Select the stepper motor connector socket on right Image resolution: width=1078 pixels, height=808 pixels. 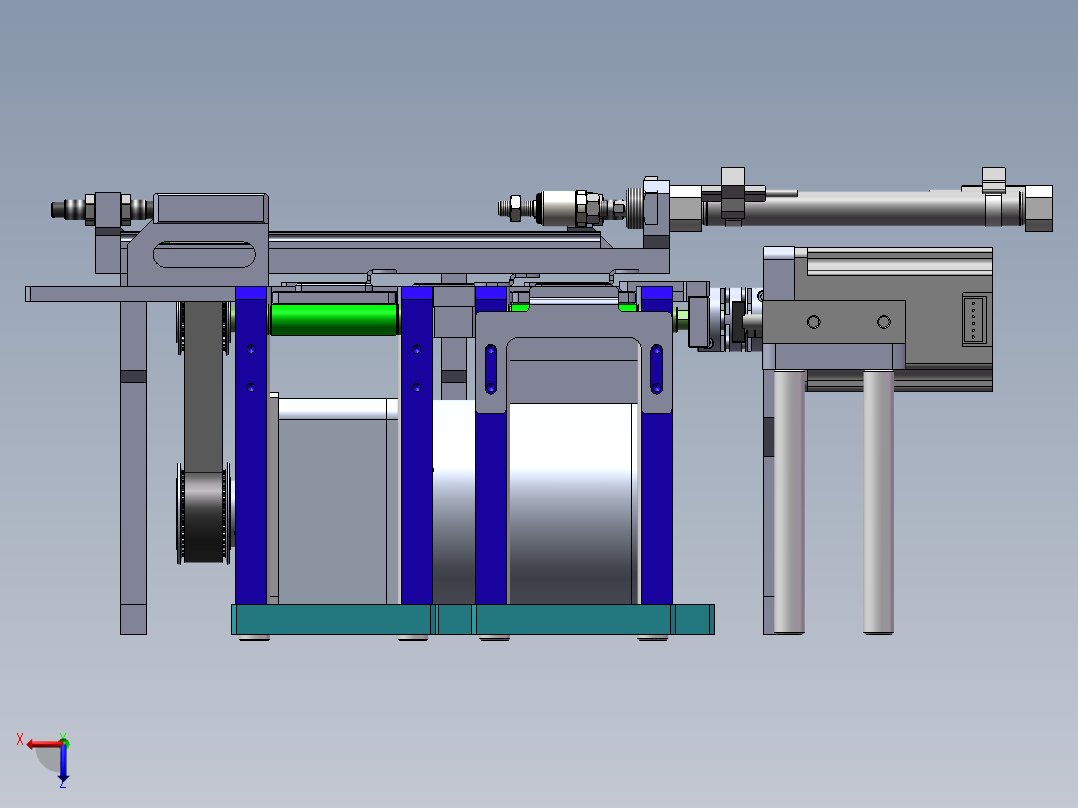[974, 320]
